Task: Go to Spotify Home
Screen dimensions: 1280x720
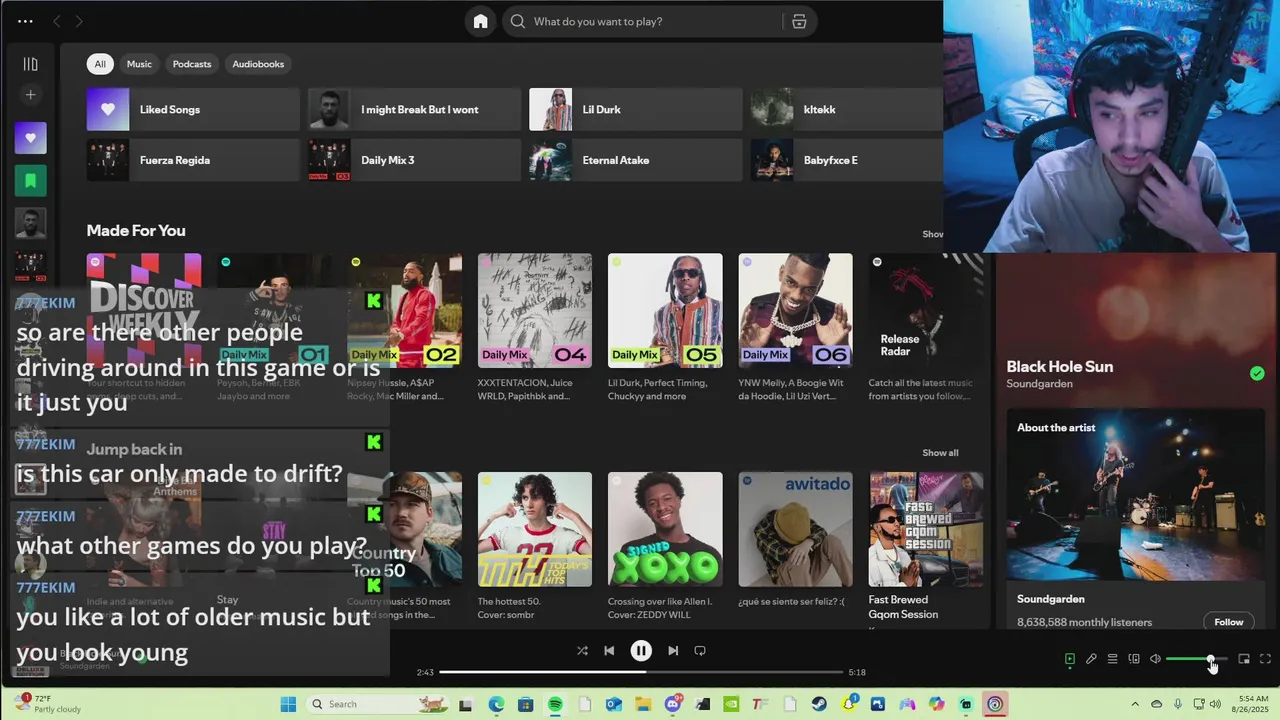Action: 480,21
